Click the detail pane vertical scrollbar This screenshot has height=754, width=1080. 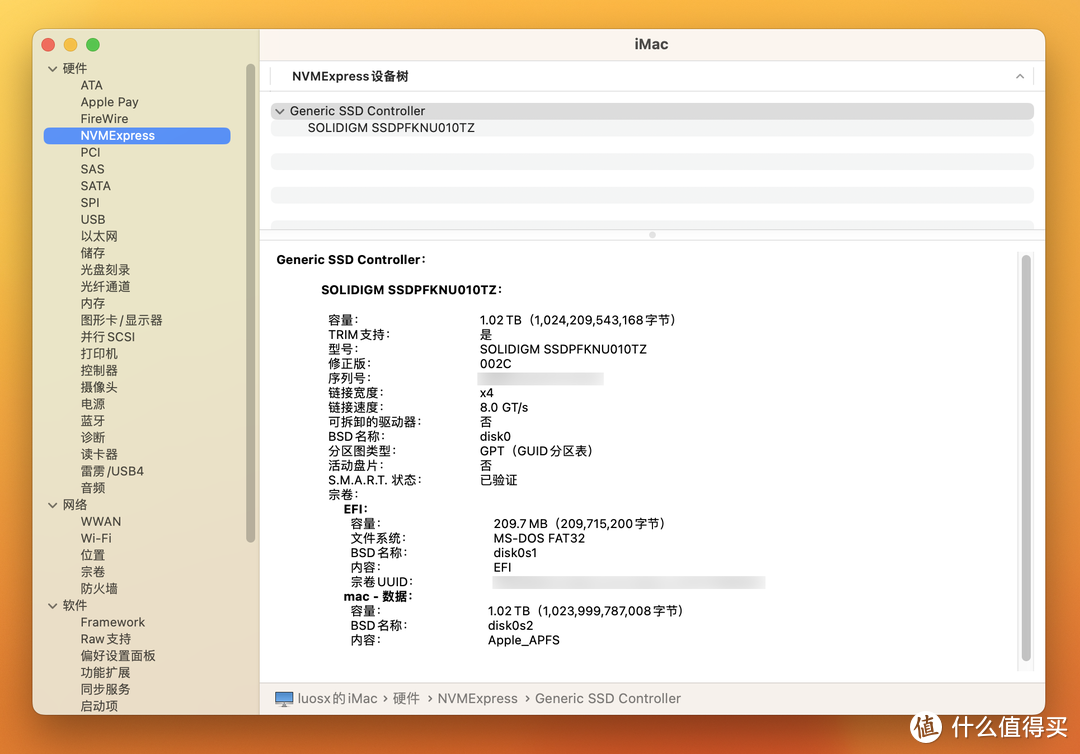pyautogui.click(x=1026, y=458)
